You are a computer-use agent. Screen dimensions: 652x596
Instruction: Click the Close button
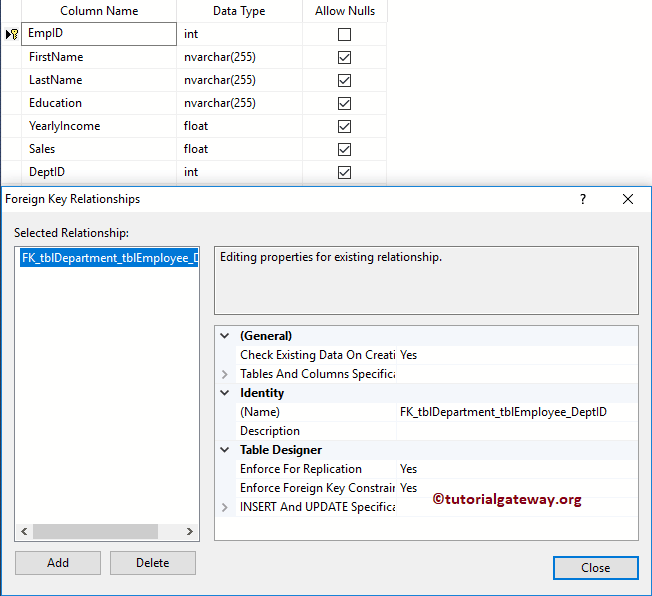[x=595, y=568]
